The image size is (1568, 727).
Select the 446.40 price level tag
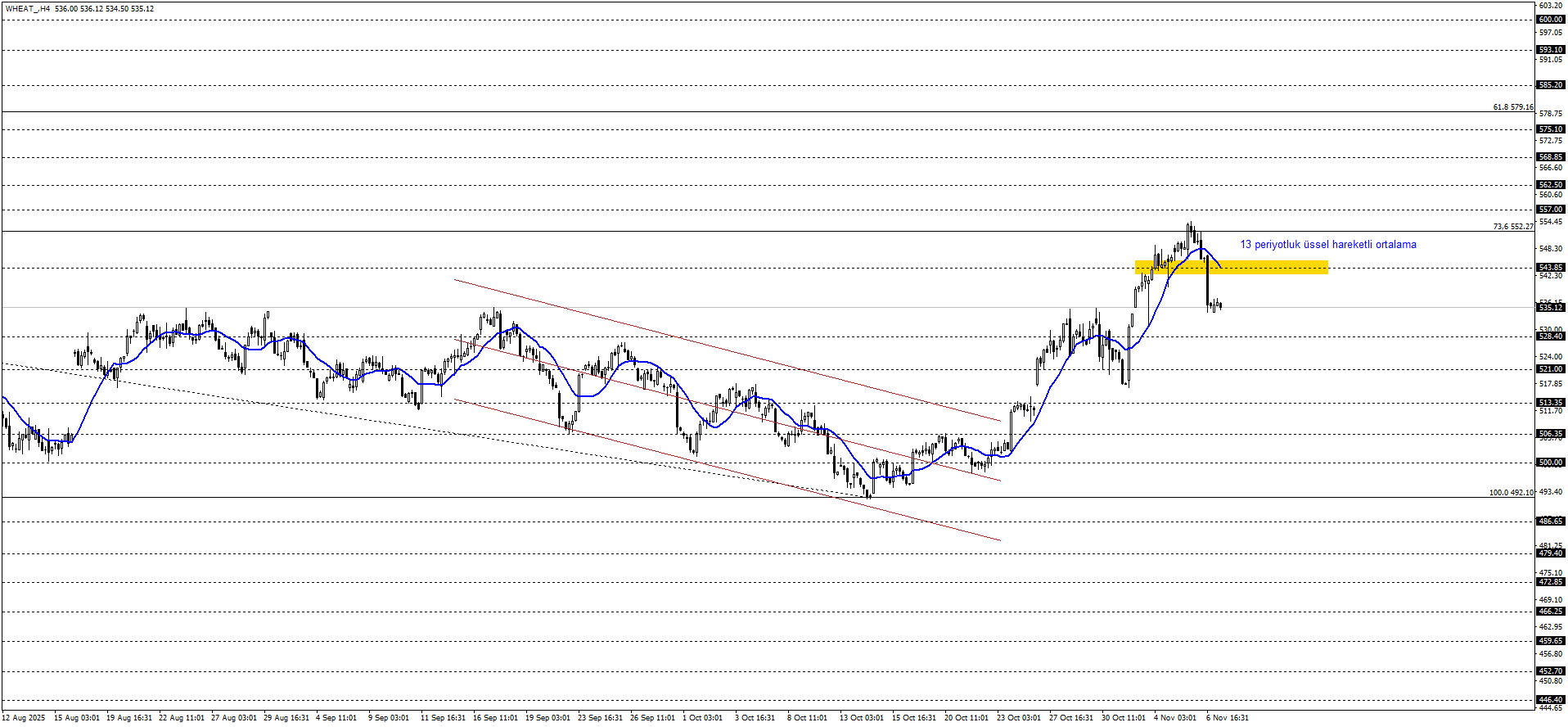click(x=1550, y=700)
